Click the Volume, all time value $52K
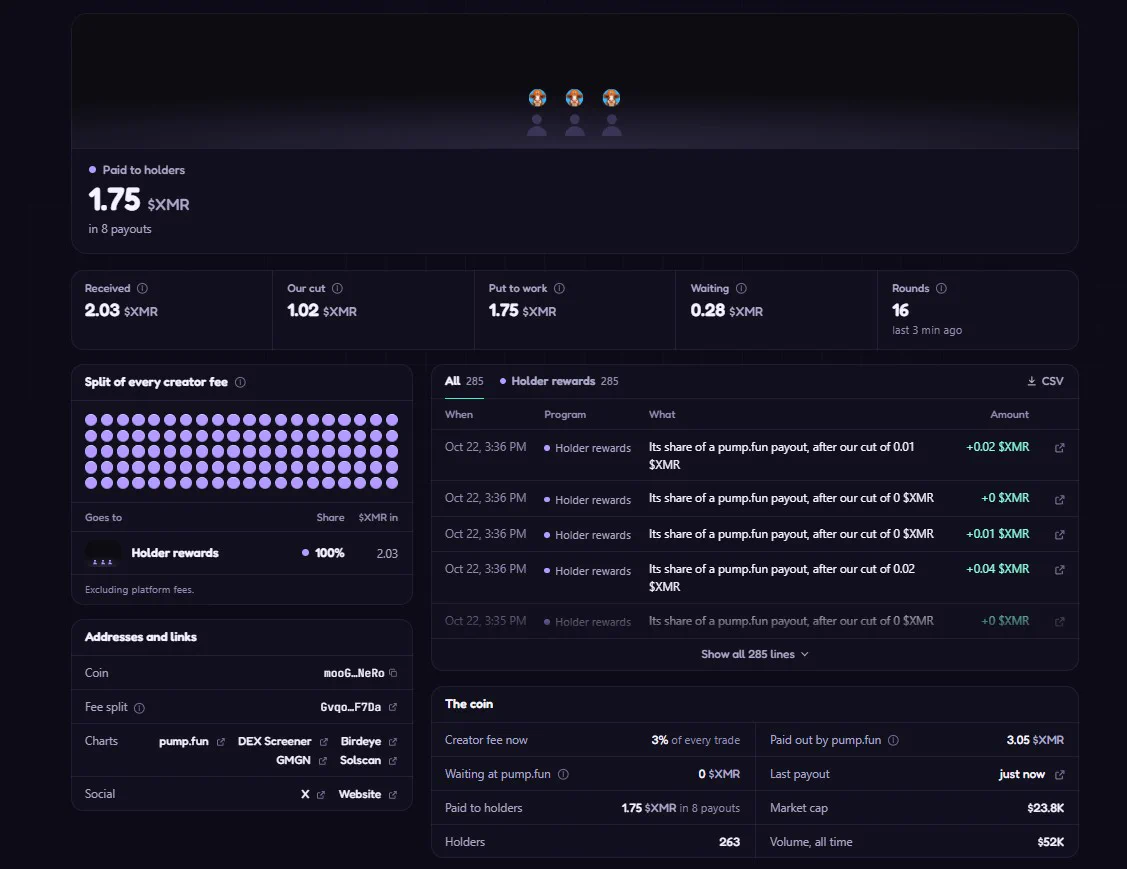Viewport: 1127px width, 869px height. coord(1050,842)
